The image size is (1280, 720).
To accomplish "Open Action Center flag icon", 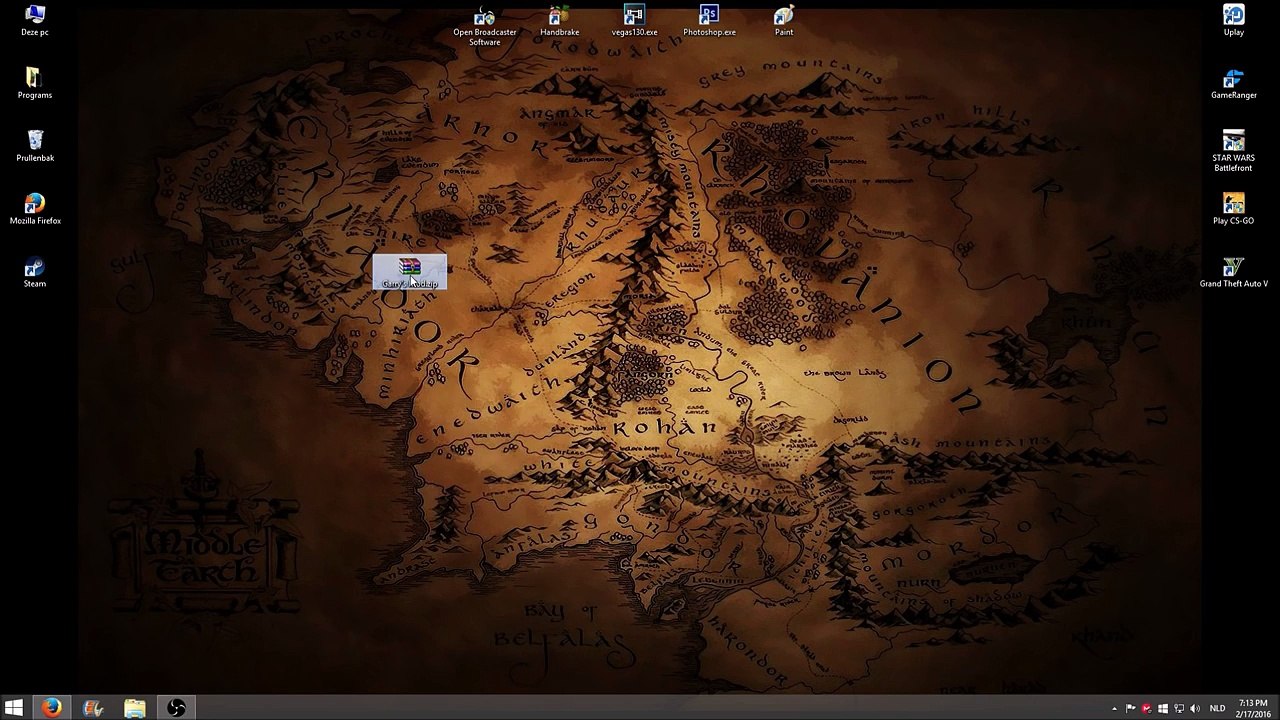I will (x=1130, y=709).
